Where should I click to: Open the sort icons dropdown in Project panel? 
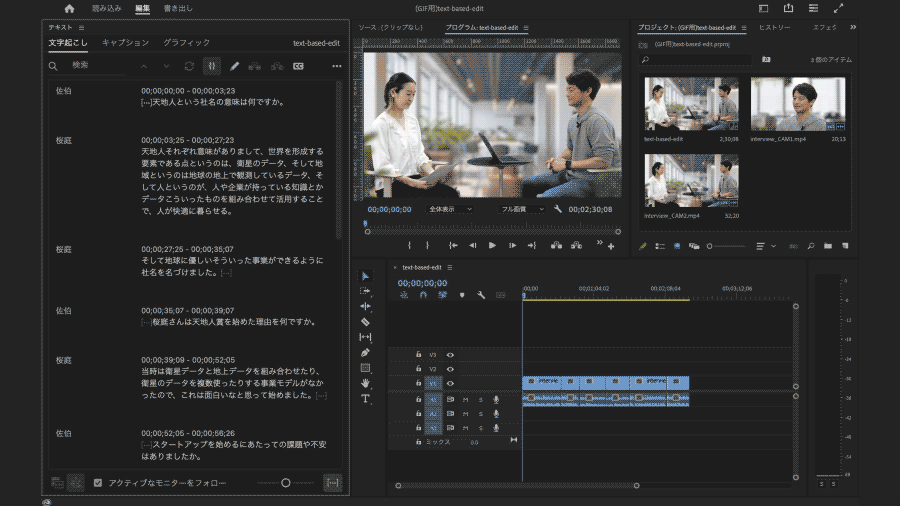[766, 246]
